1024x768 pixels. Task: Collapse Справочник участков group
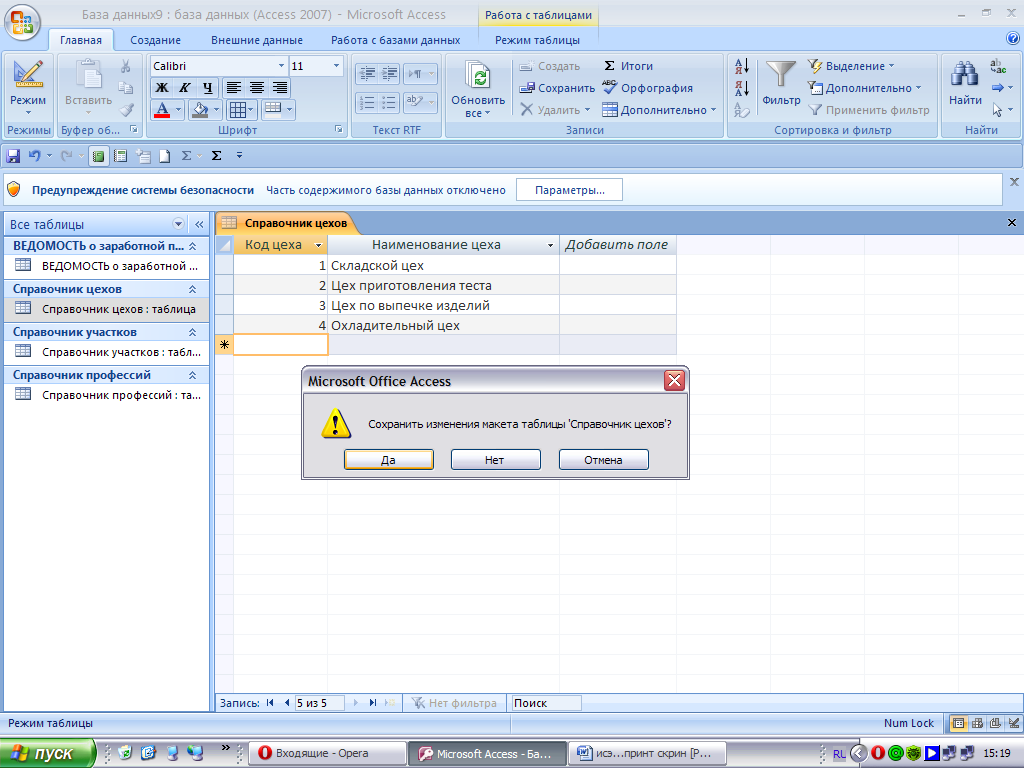(193, 332)
